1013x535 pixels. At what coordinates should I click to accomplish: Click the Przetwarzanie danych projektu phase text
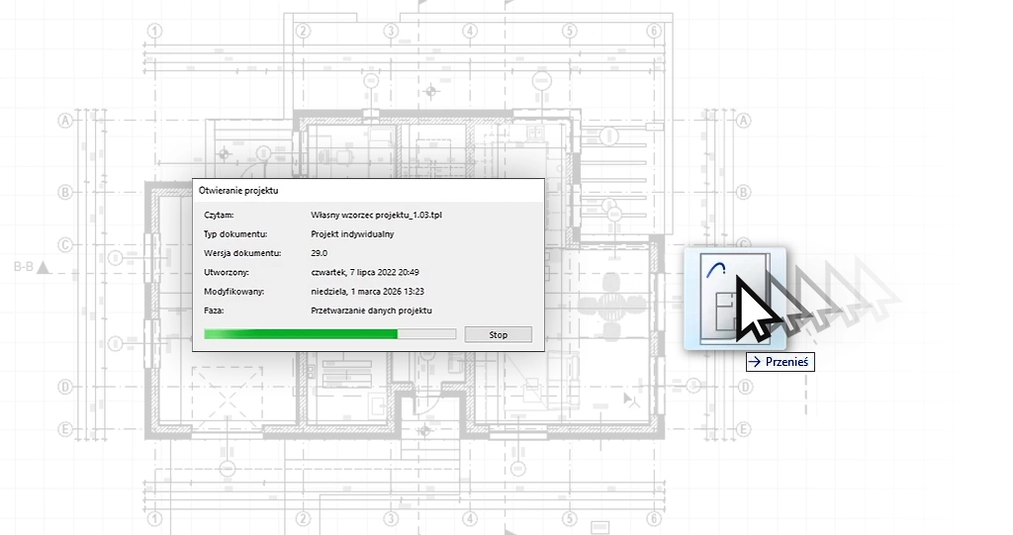click(371, 310)
